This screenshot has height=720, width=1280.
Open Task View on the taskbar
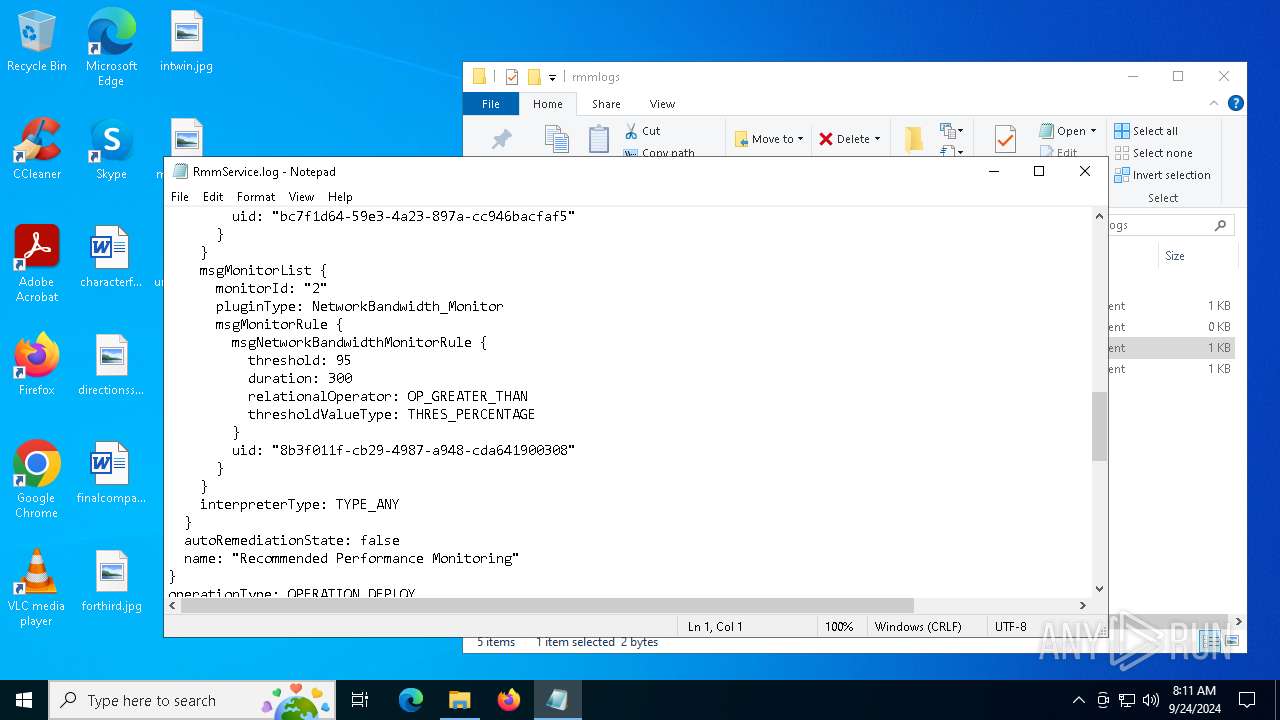(x=360, y=700)
